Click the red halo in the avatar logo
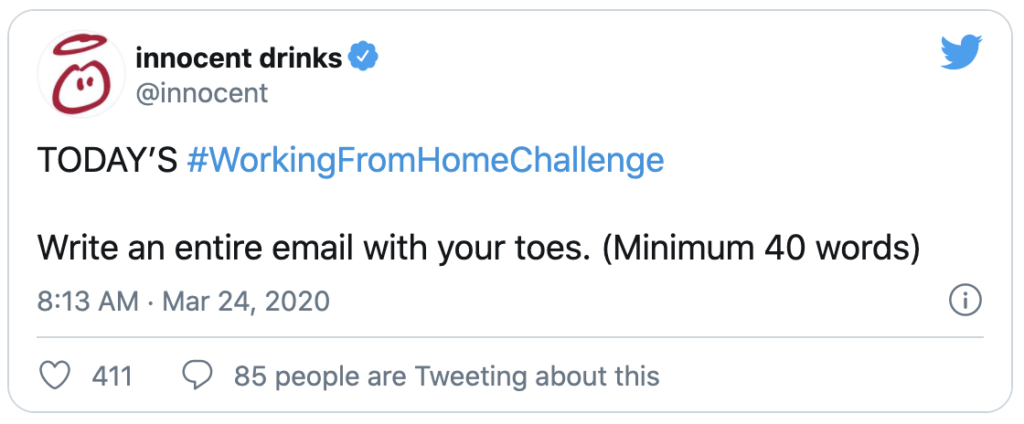The image size is (1024, 424). click(x=79, y=45)
